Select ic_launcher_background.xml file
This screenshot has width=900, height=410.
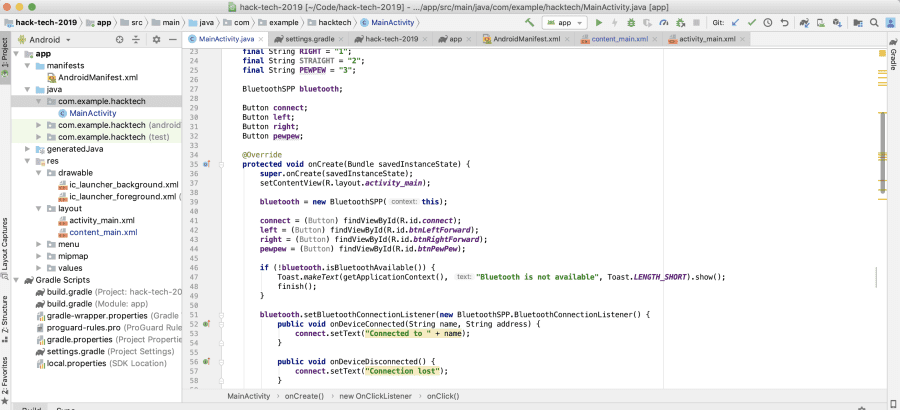[124, 185]
